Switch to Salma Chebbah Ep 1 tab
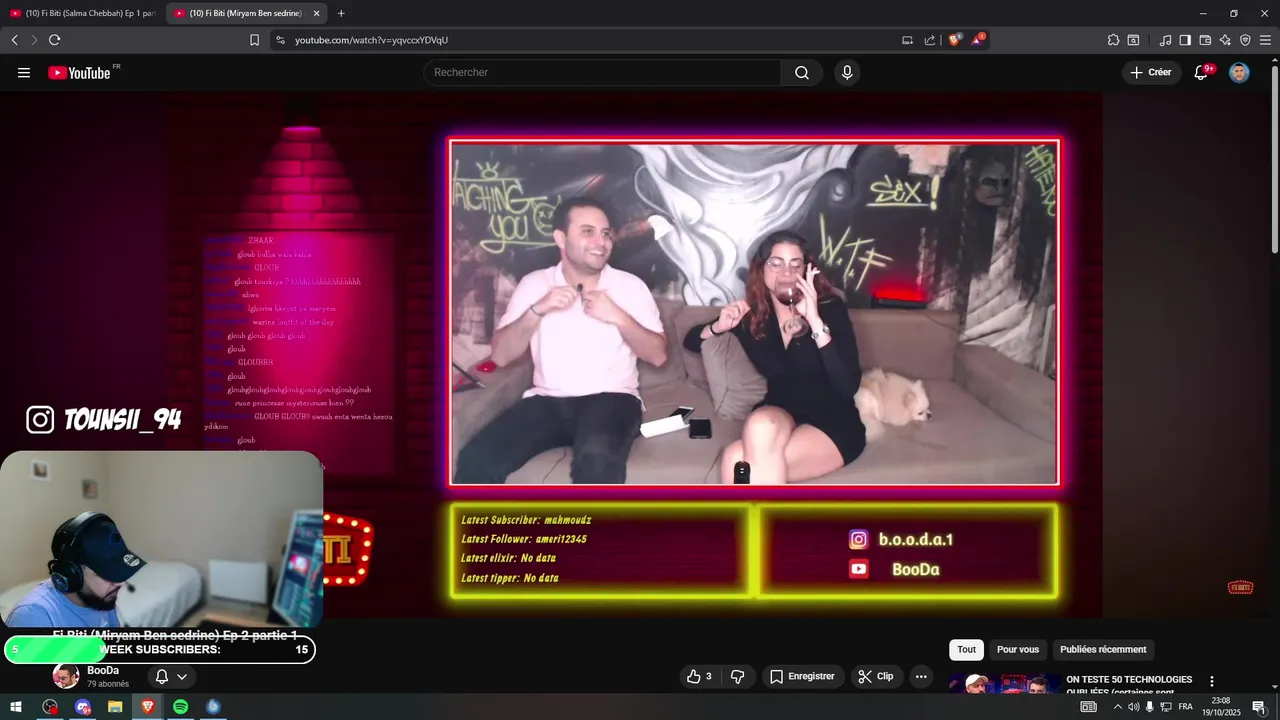1280x720 pixels. 82,13
